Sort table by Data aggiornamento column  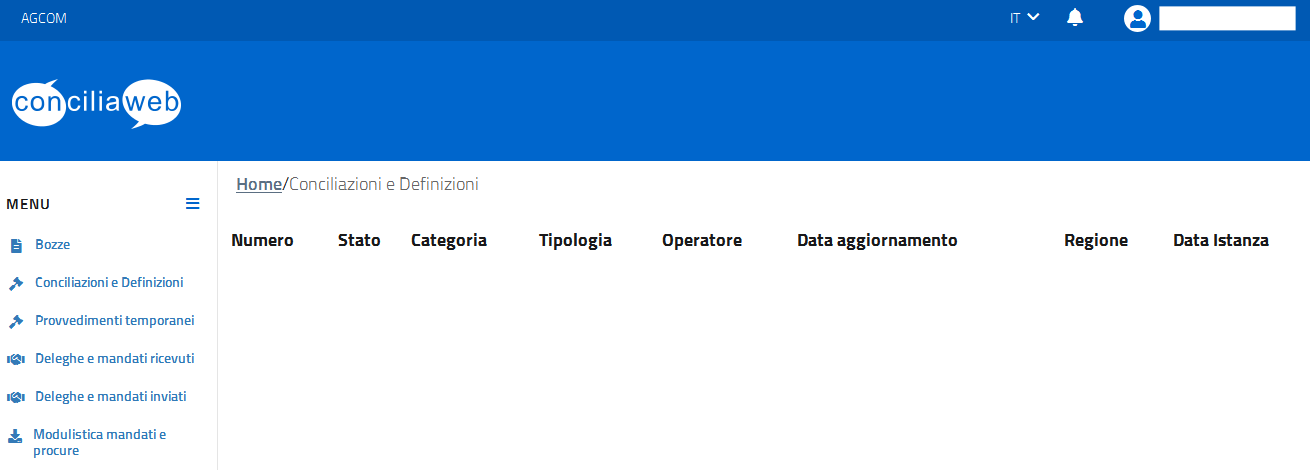tap(877, 240)
